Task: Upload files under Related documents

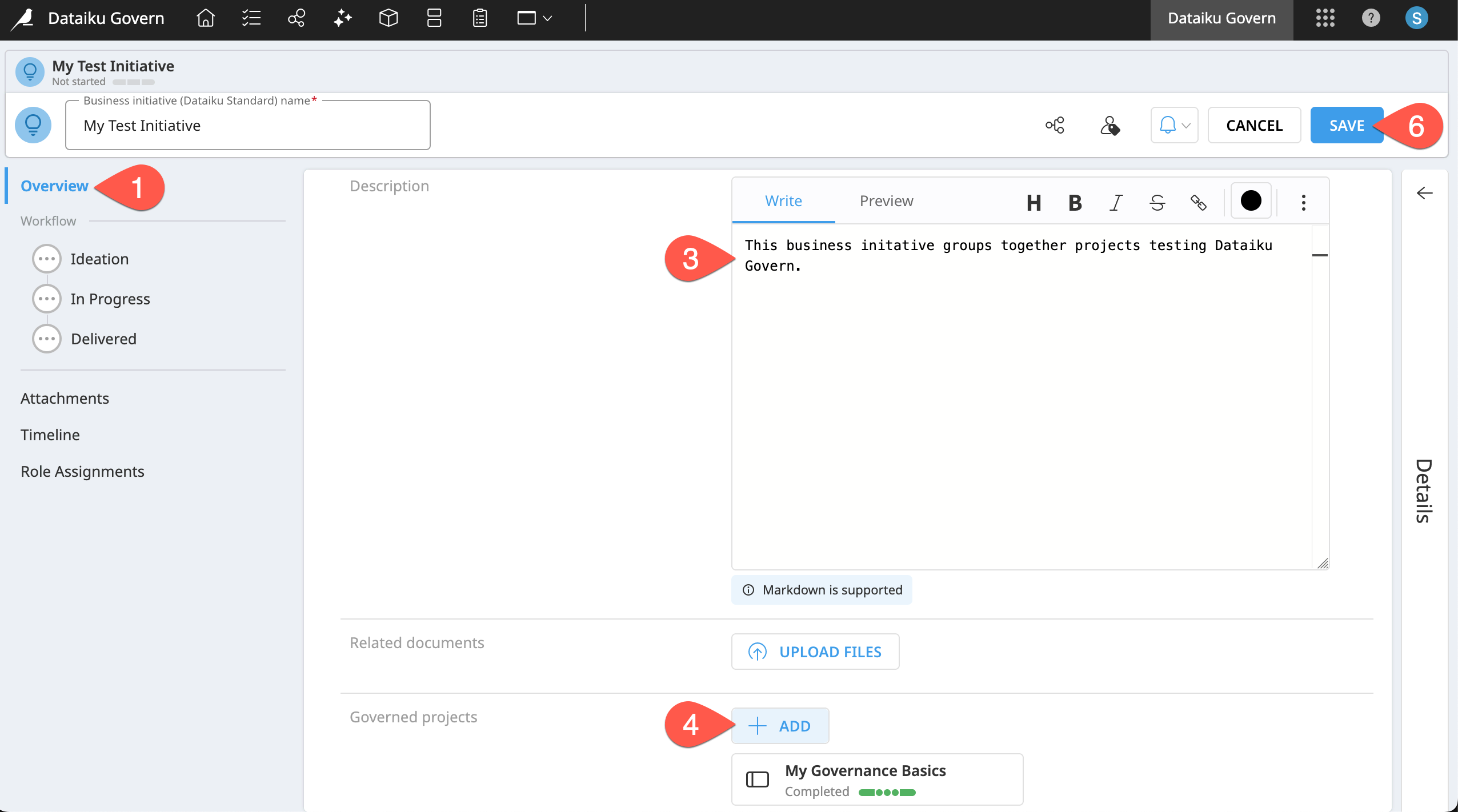Action: (814, 651)
